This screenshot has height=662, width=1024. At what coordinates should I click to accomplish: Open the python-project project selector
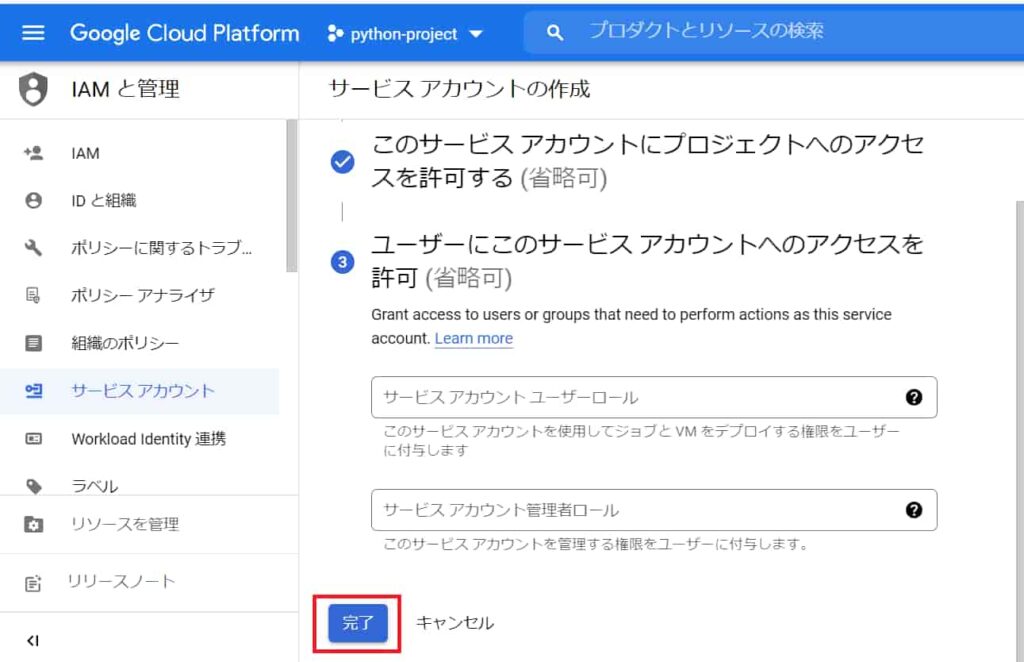pos(404,31)
